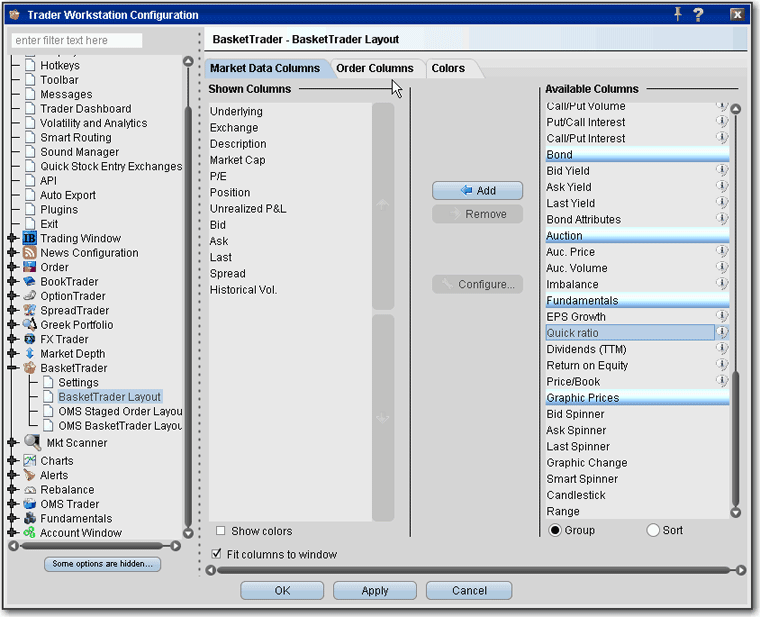Click the tree panel scroll-down arrow
This screenshot has height=617, width=760.
[x=188, y=533]
